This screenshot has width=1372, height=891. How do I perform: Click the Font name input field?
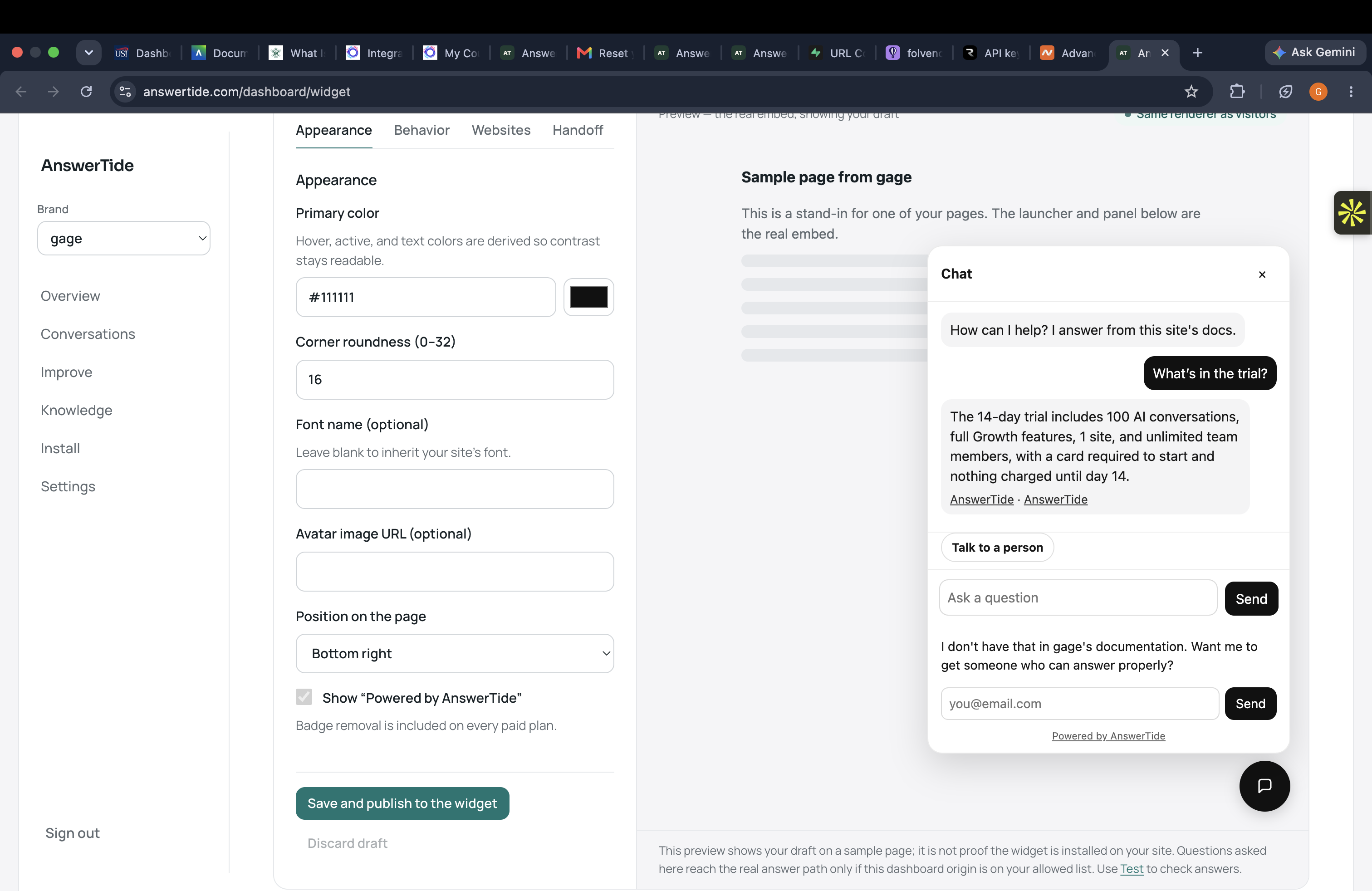click(455, 489)
